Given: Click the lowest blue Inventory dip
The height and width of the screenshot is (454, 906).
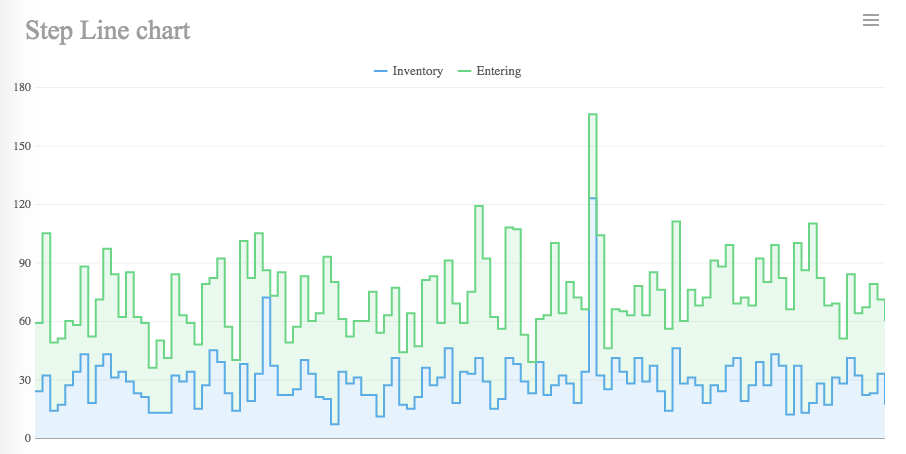Looking at the screenshot, I should tap(335, 424).
